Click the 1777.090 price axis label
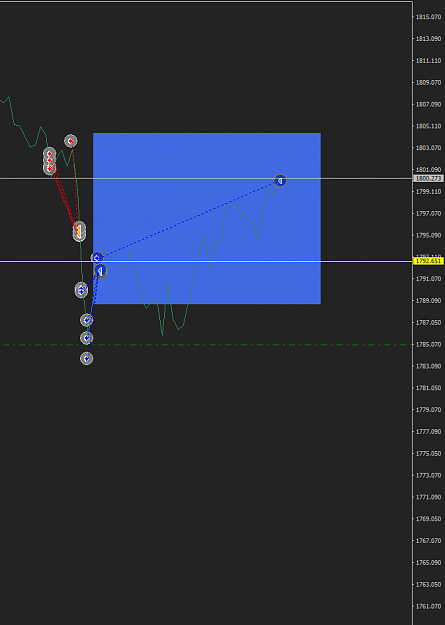445x625 pixels. click(x=429, y=432)
